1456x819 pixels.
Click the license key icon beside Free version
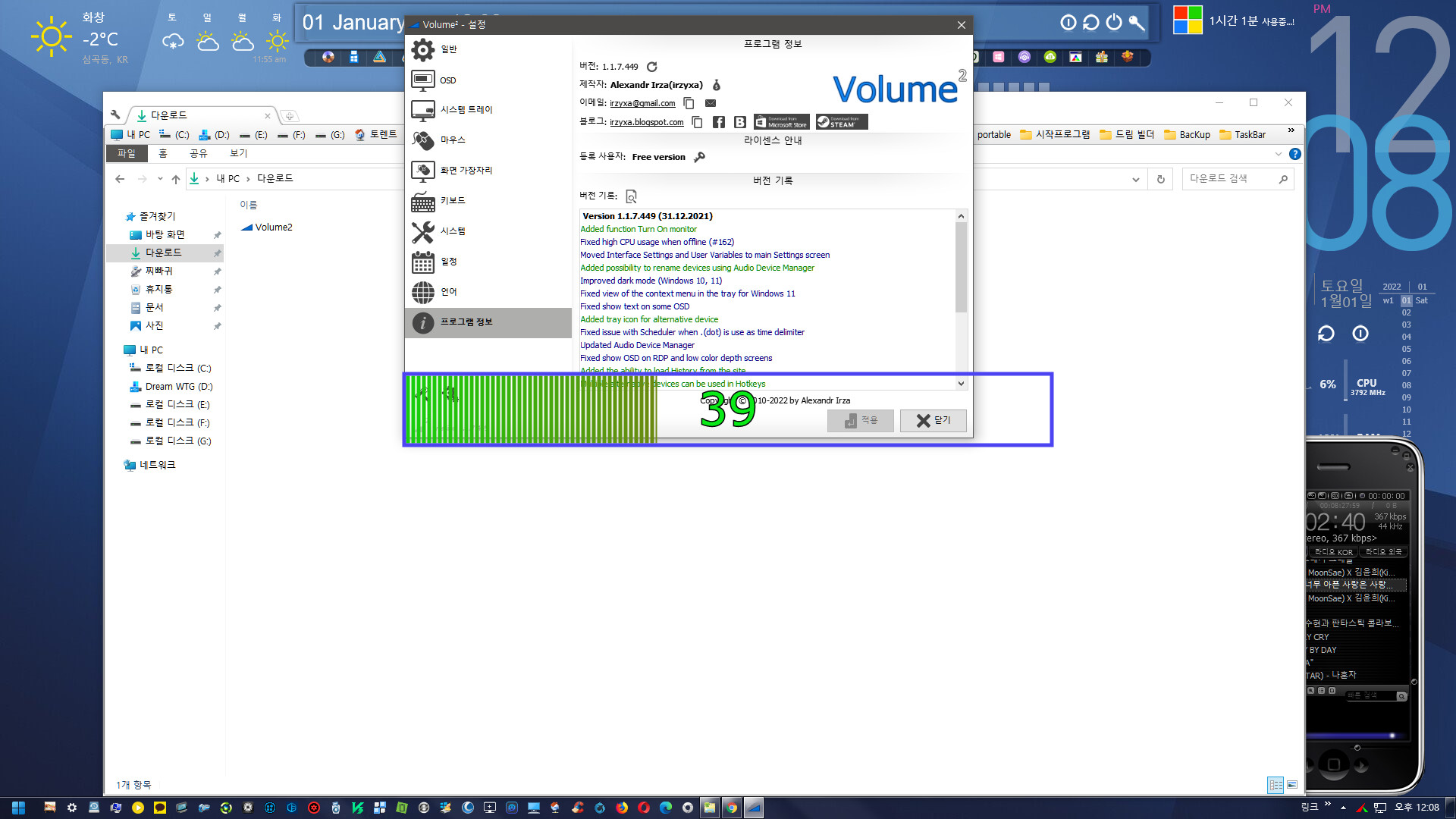699,157
